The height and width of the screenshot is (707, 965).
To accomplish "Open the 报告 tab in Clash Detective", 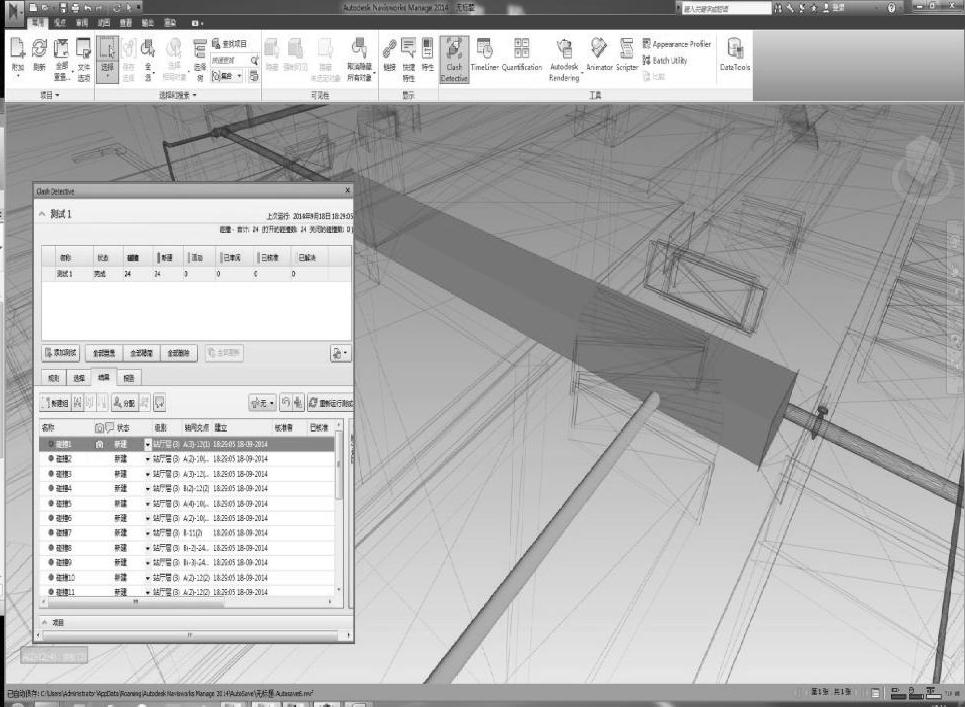I will click(129, 378).
